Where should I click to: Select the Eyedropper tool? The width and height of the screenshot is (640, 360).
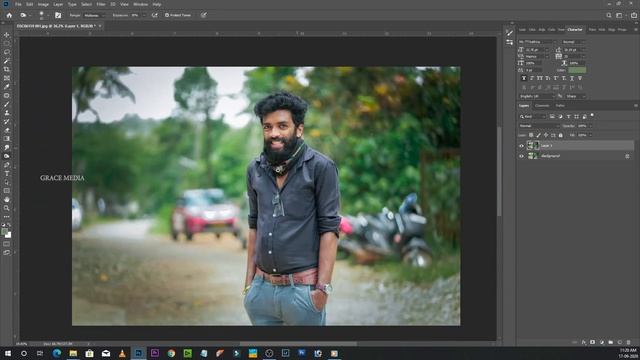[x=7, y=87]
